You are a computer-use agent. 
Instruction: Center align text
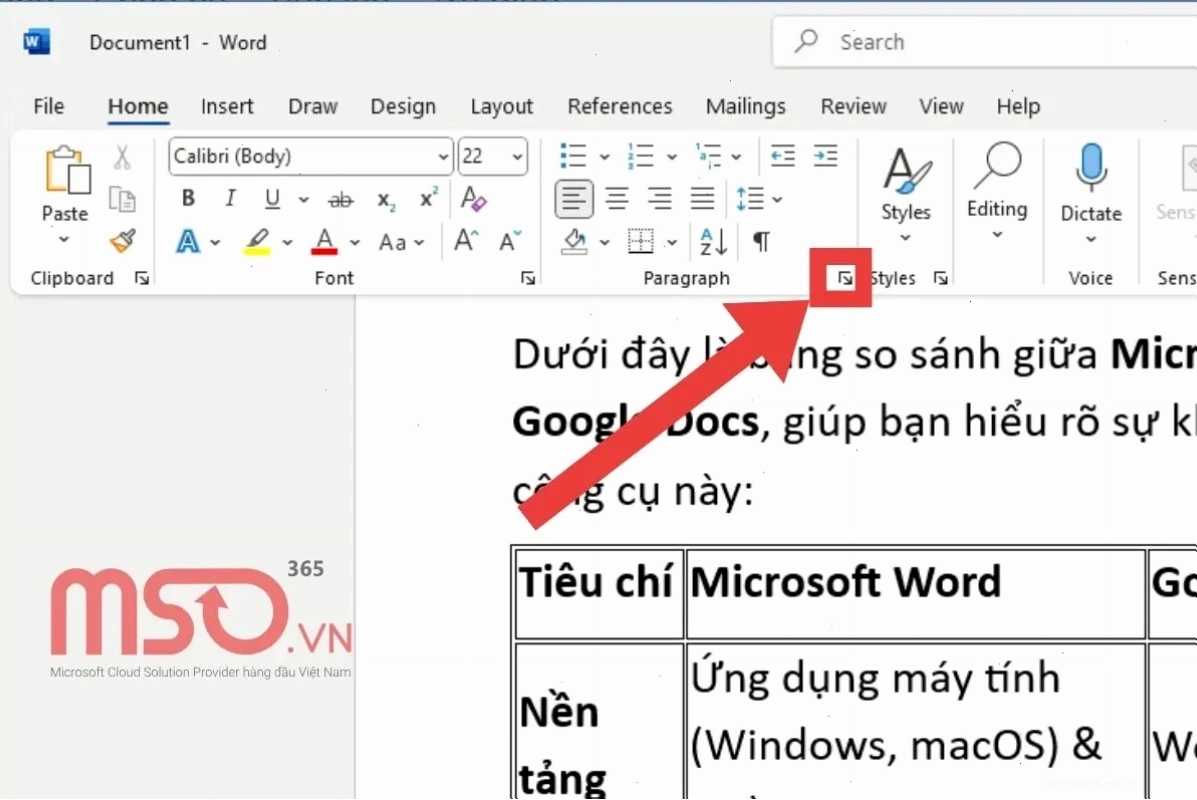point(617,199)
